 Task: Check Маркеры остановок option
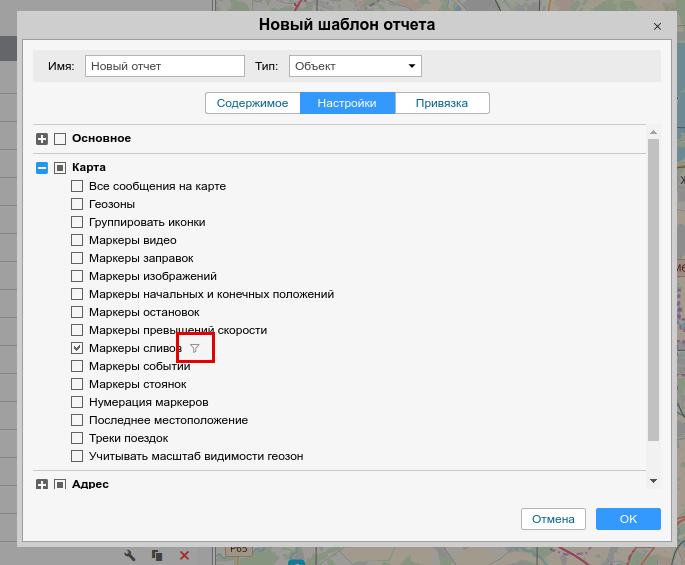[77, 312]
